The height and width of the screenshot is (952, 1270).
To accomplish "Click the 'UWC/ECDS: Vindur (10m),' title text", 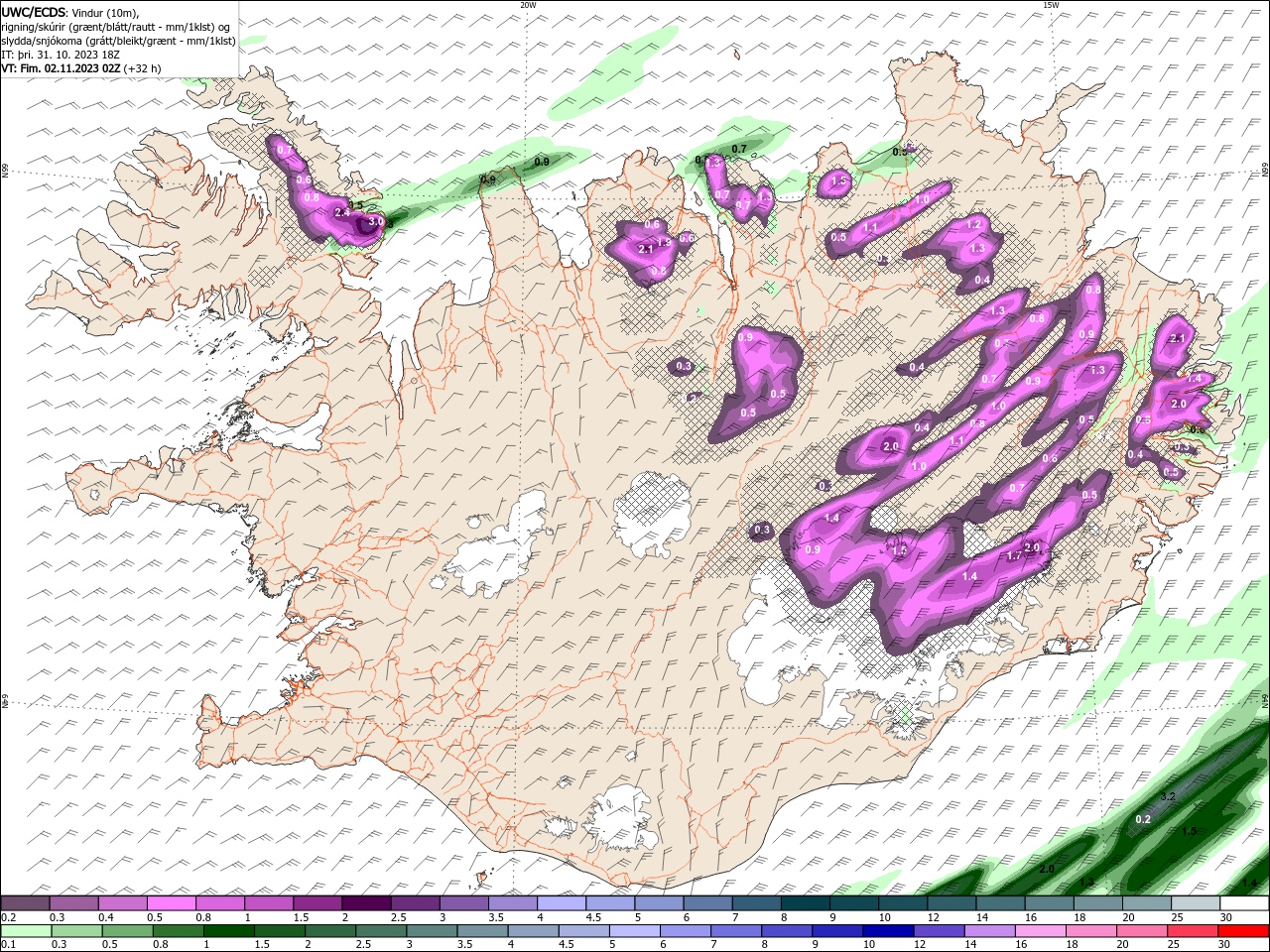I will point(70,12).
